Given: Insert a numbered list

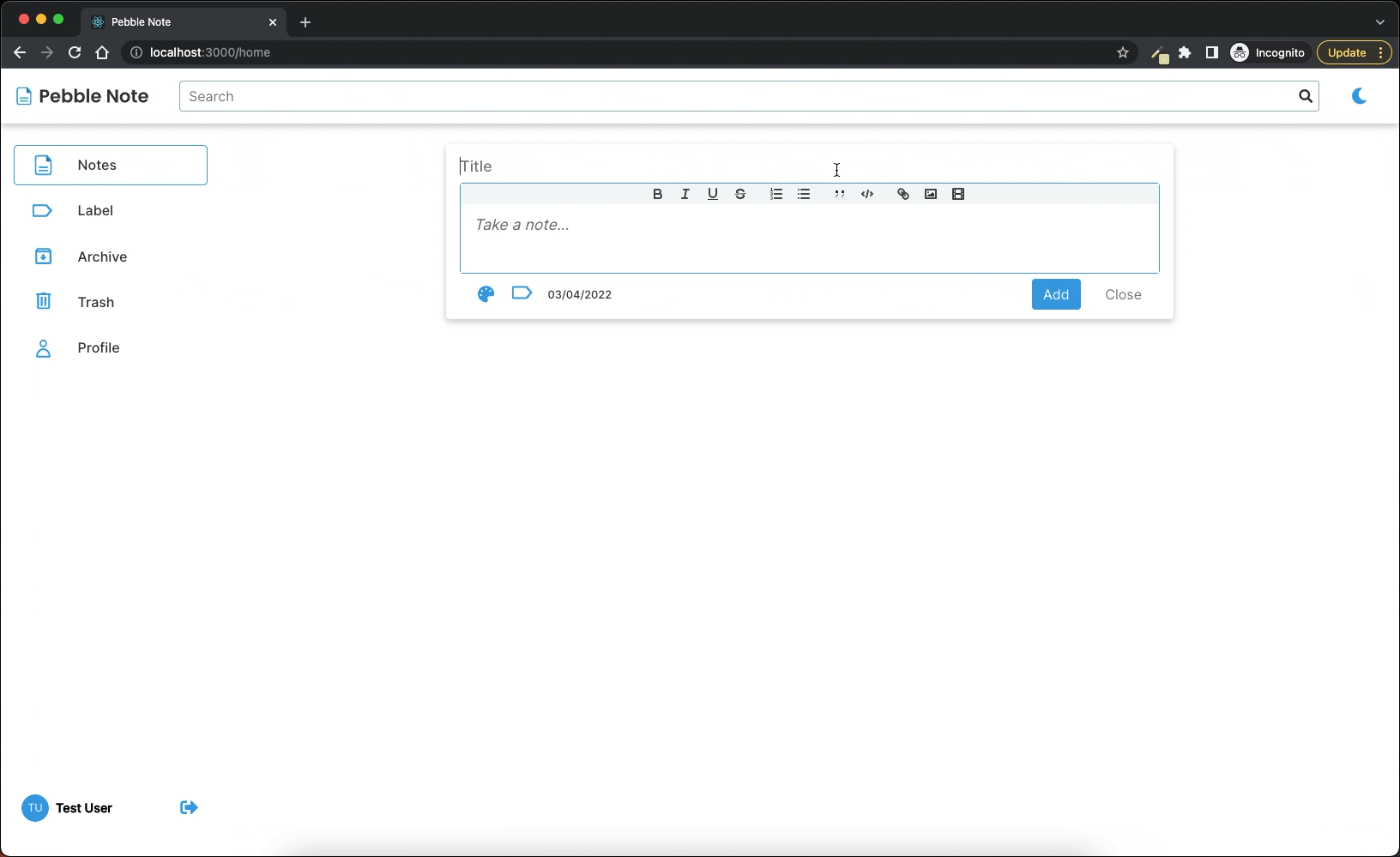Looking at the screenshot, I should click(775, 194).
